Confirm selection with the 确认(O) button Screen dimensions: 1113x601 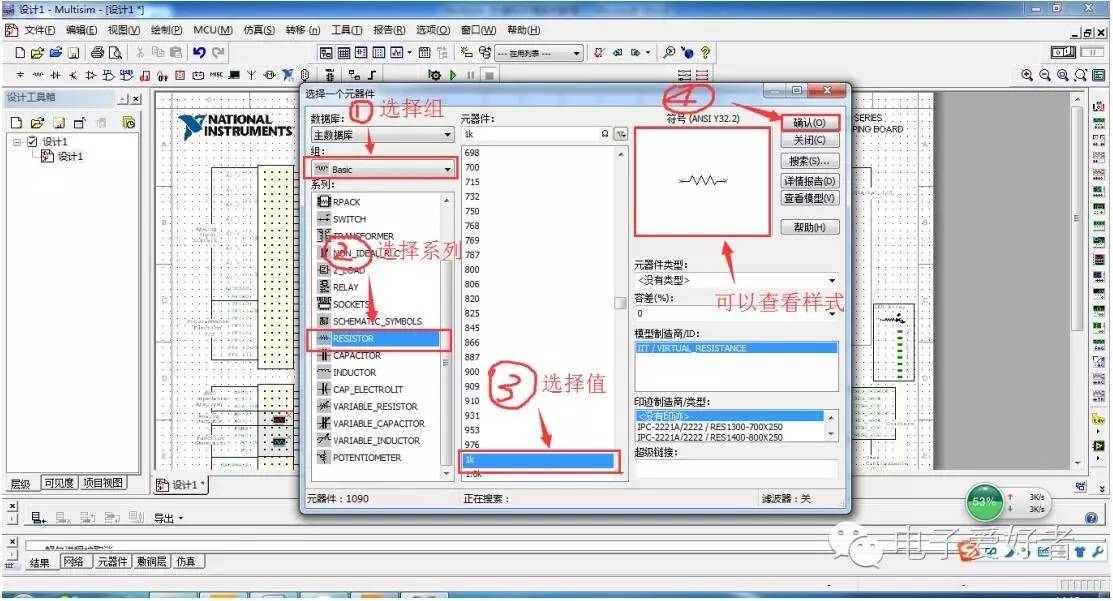click(809, 121)
